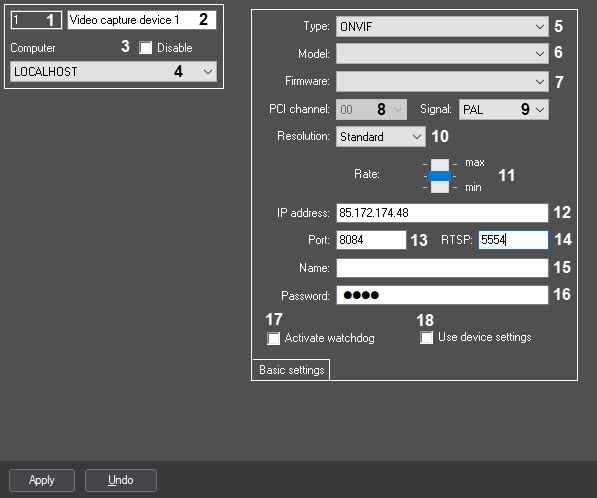Click the Apply button
This screenshot has height=498, width=597.
pyautogui.click(x=42, y=480)
